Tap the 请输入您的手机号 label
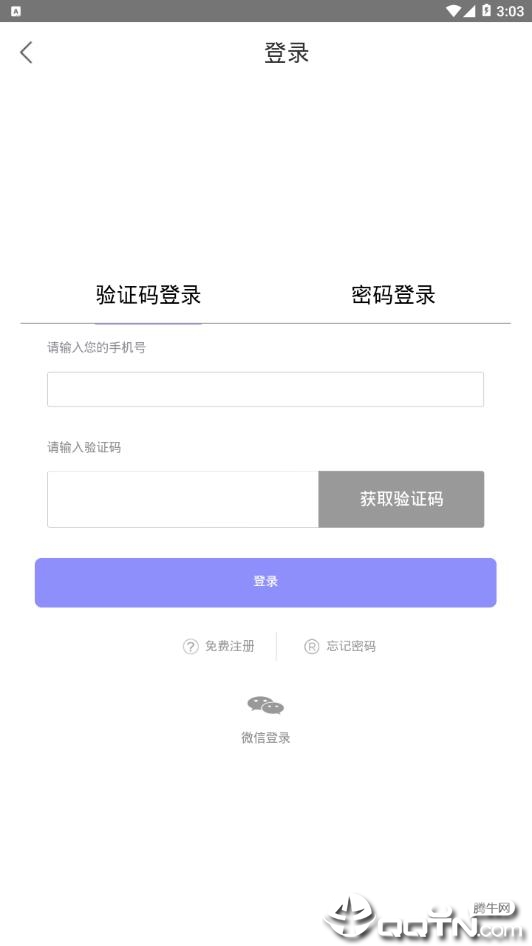This screenshot has width=532, height=946. point(97,347)
